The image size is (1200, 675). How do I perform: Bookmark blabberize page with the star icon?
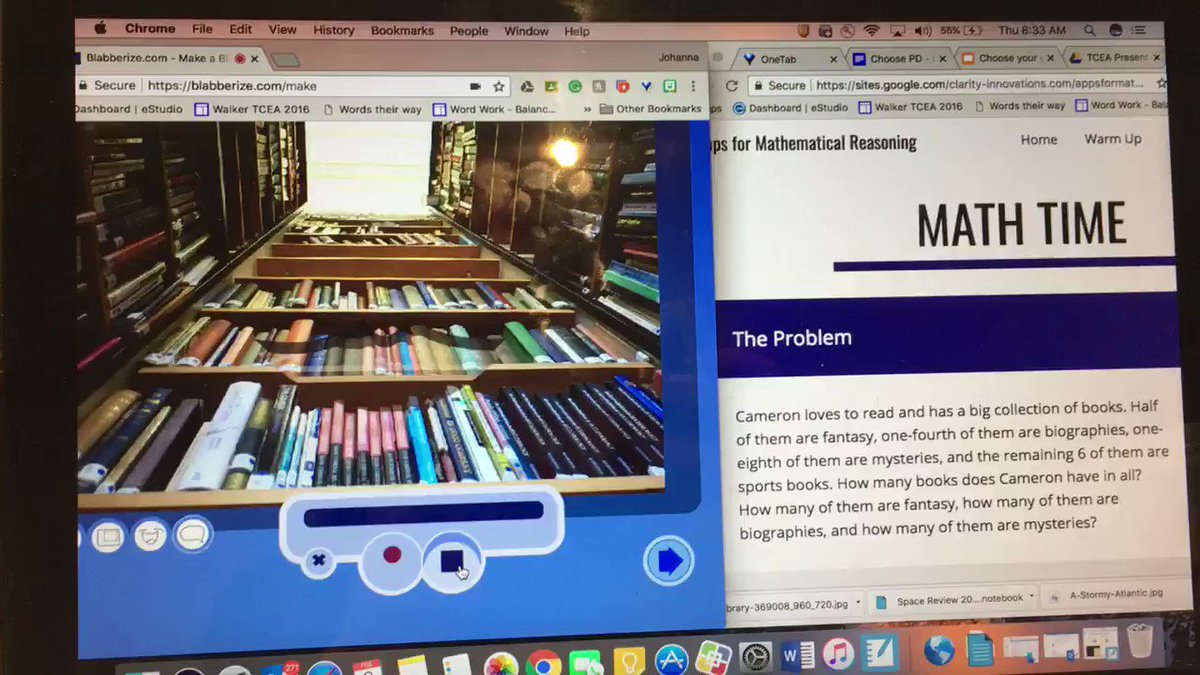[x=499, y=86]
